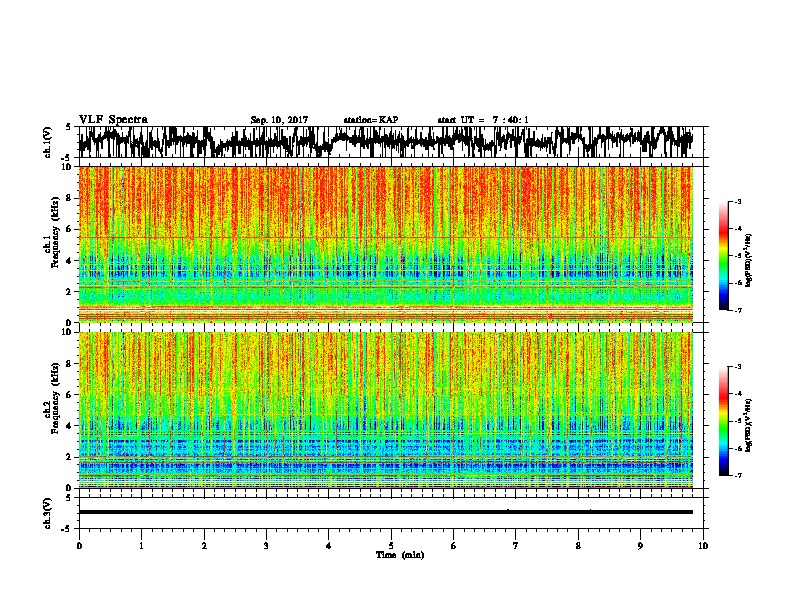The image size is (792, 612).
Task: Click the '-3' label on ch.2 color scale
Action: coord(737,367)
